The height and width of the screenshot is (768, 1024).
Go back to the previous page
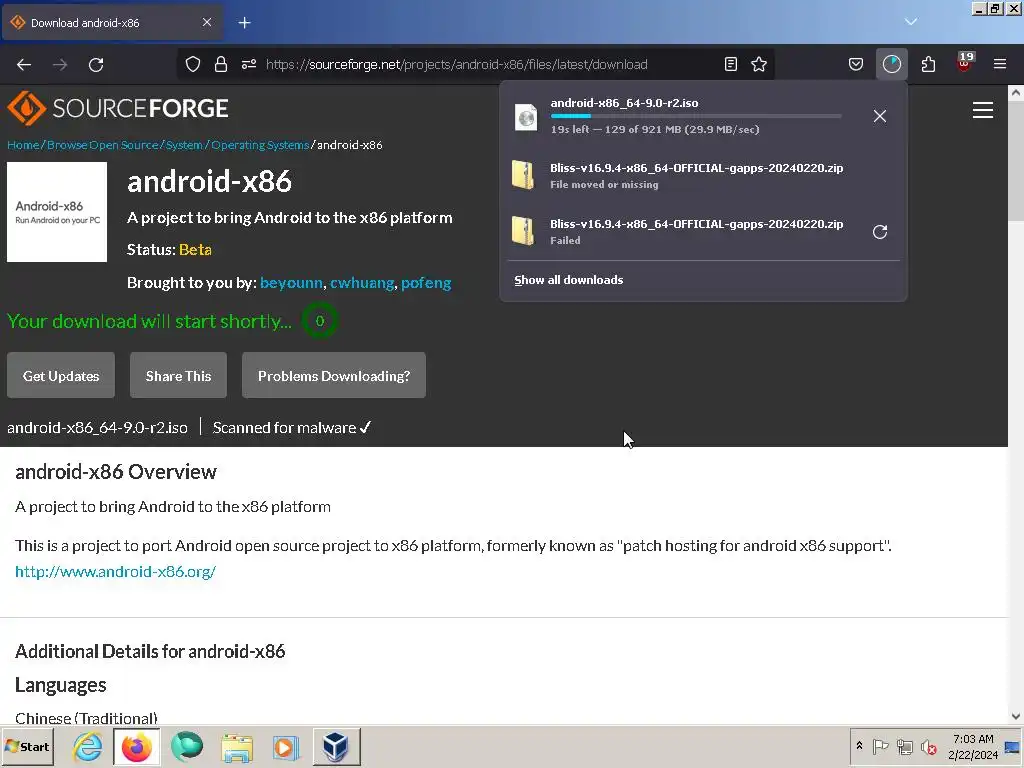24,65
